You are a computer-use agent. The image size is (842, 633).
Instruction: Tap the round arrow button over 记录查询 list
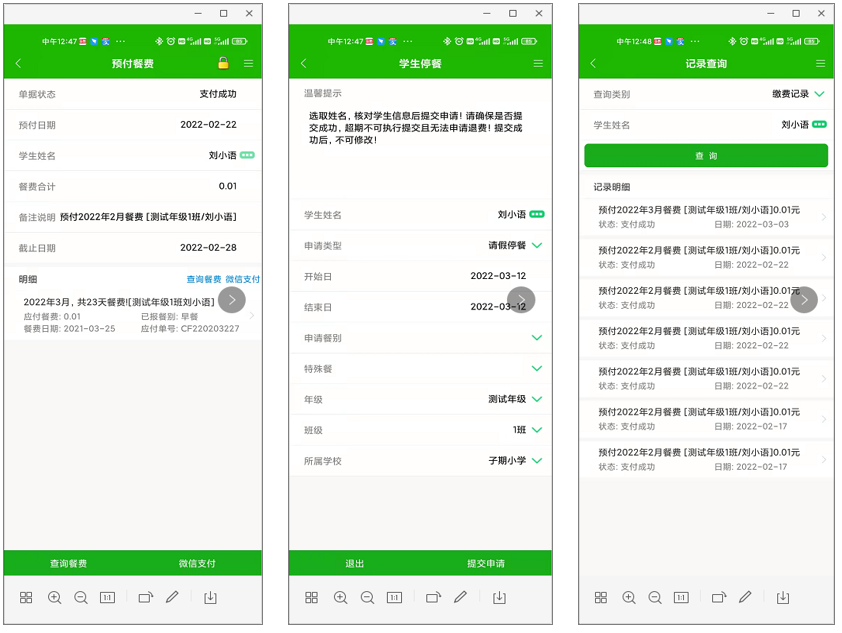804,300
